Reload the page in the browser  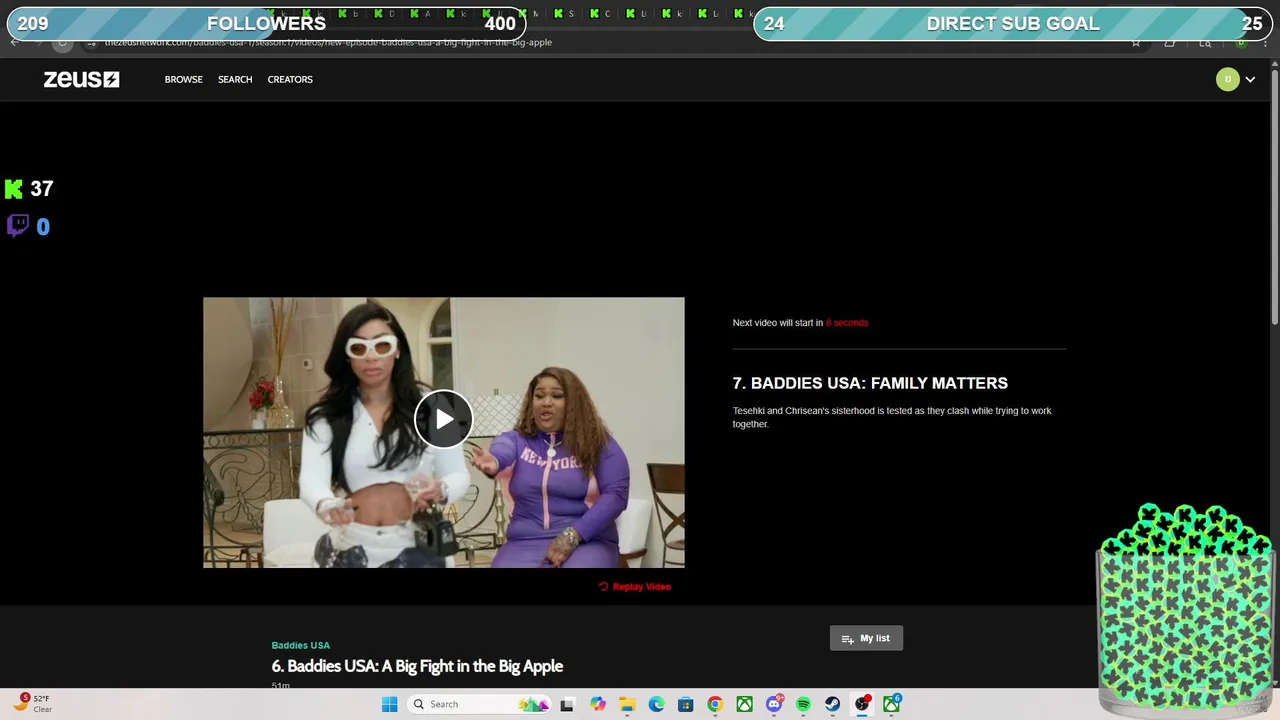pyautogui.click(x=62, y=42)
